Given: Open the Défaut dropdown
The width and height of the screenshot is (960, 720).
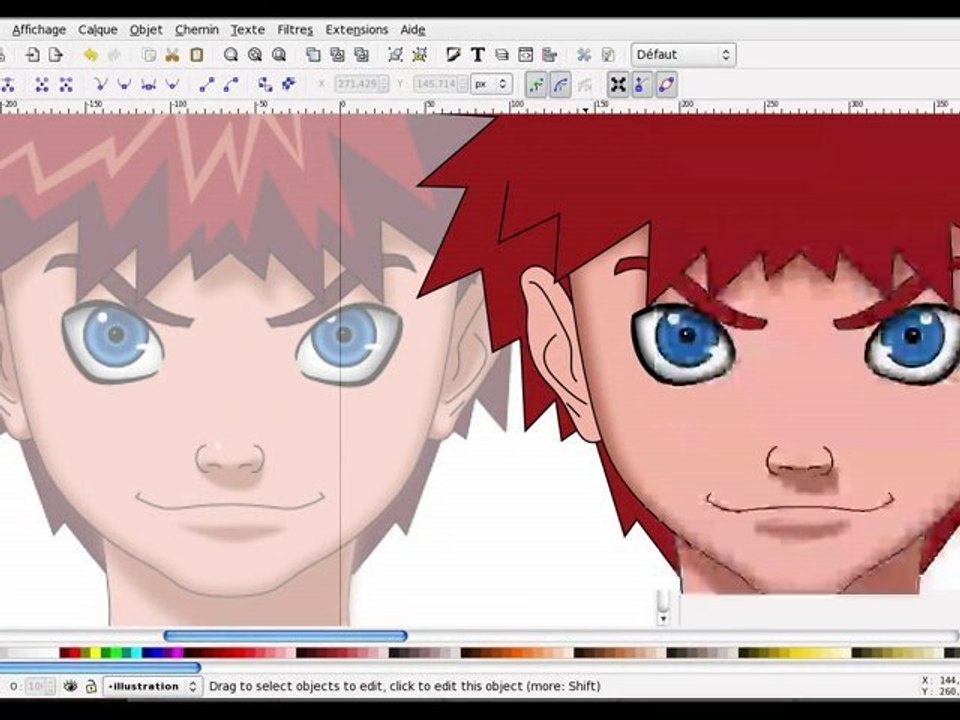Looking at the screenshot, I should [x=683, y=54].
